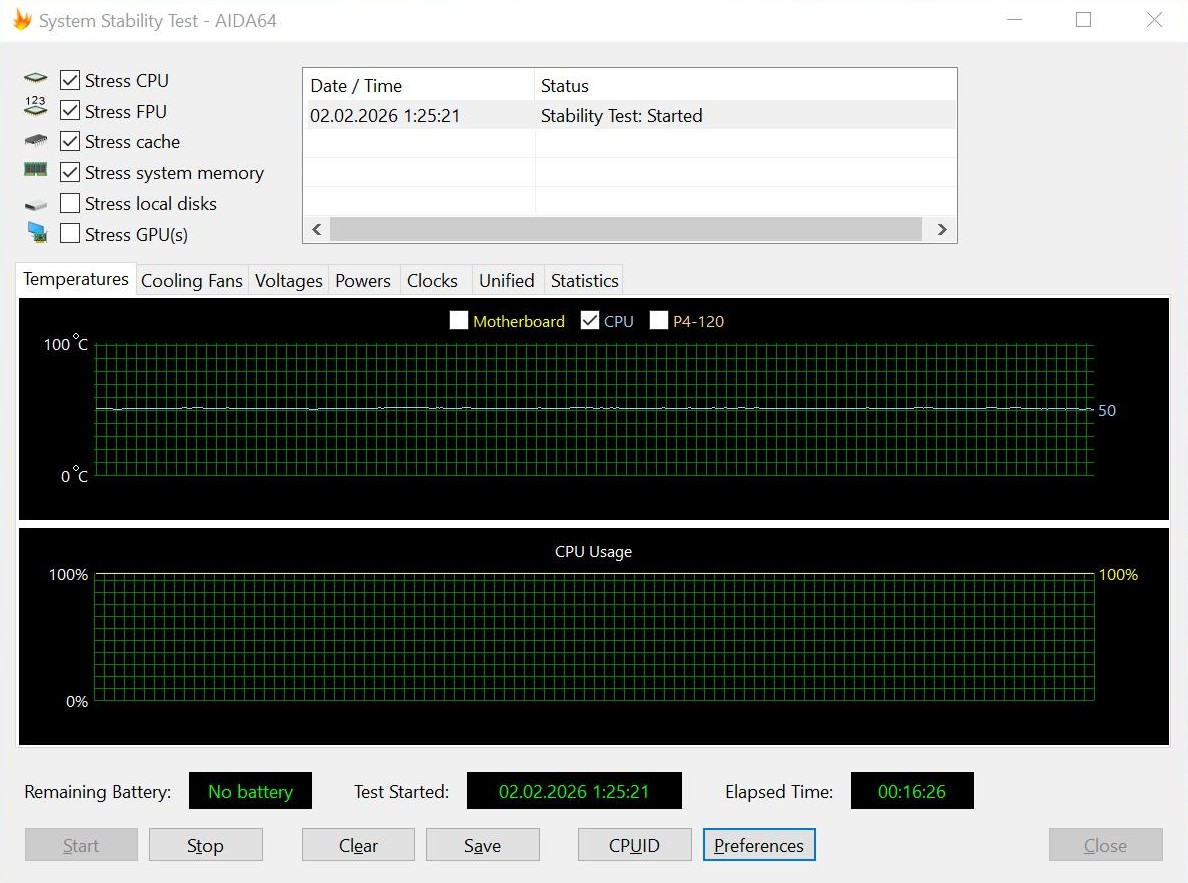
Task: Click the log scroll right arrow
Action: pos(942,229)
